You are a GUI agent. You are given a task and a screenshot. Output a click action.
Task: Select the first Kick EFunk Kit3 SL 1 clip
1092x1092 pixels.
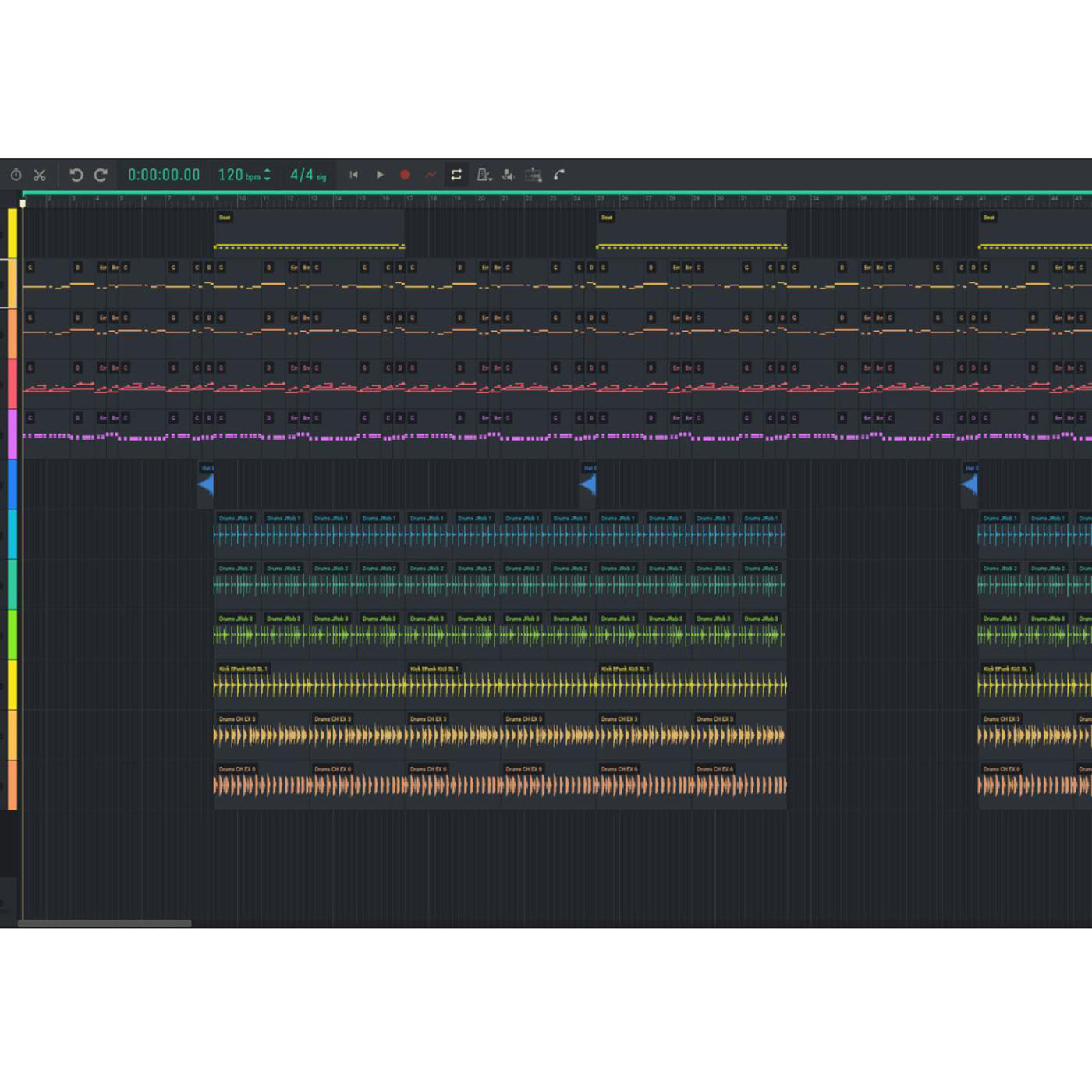pyautogui.click(x=310, y=684)
